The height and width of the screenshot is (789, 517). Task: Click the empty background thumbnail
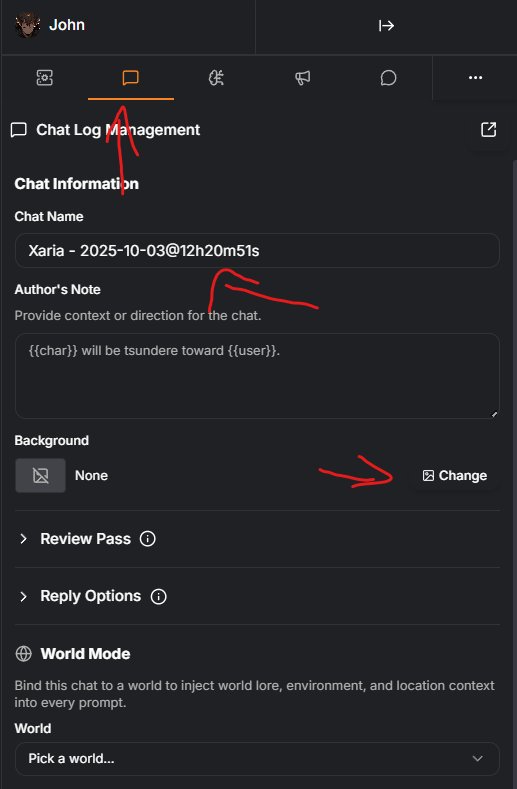[x=40, y=476]
